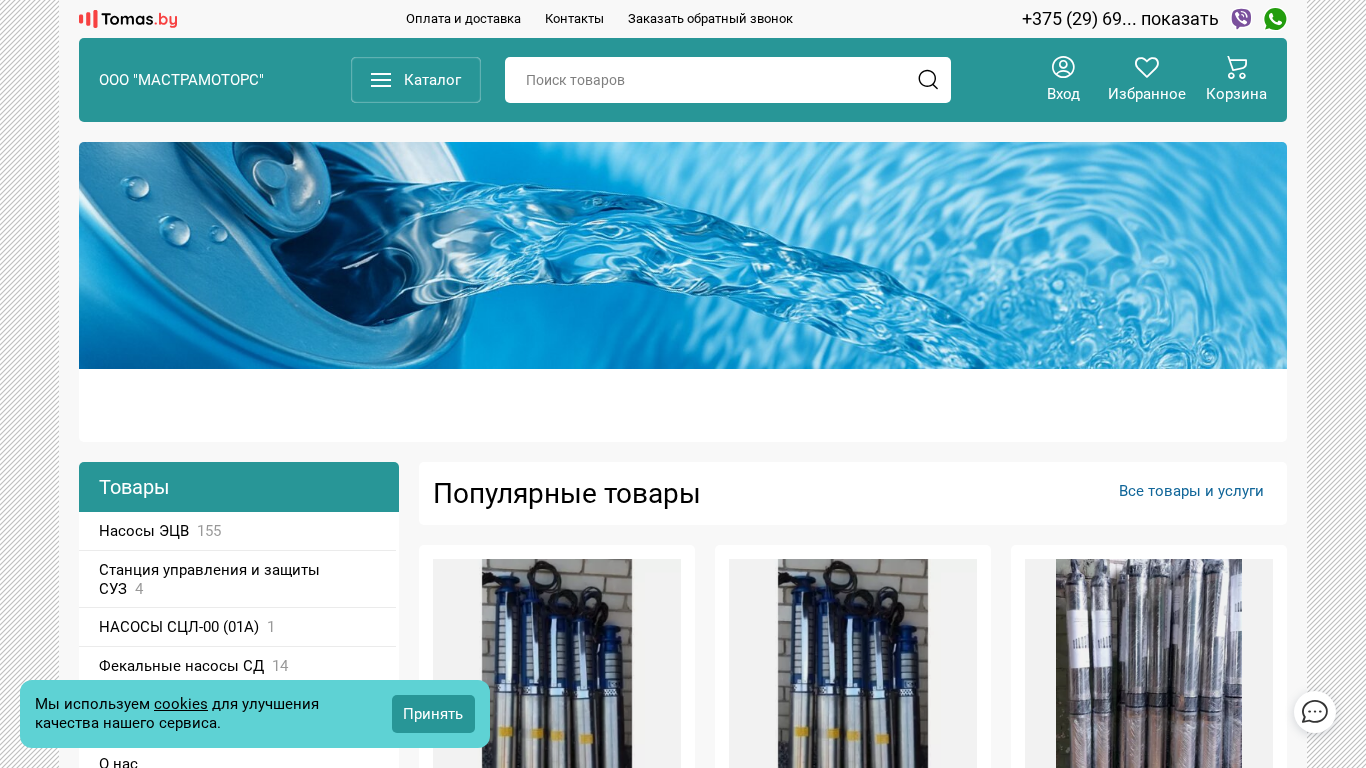This screenshot has height=768, width=1366.
Task: Open third popular product steel pumps photo
Action: click(x=1149, y=663)
